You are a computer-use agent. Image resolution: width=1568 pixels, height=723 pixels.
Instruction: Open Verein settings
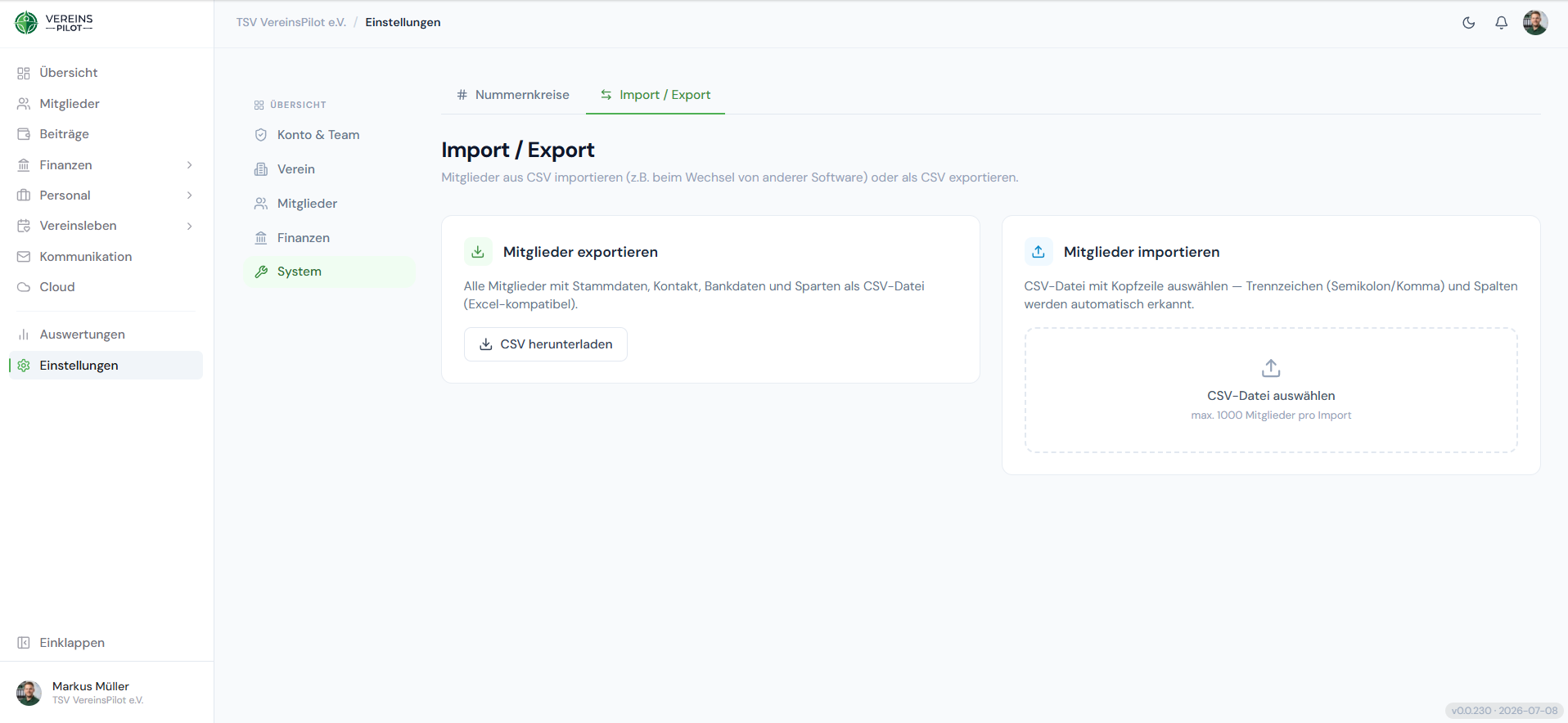pyautogui.click(x=329, y=169)
